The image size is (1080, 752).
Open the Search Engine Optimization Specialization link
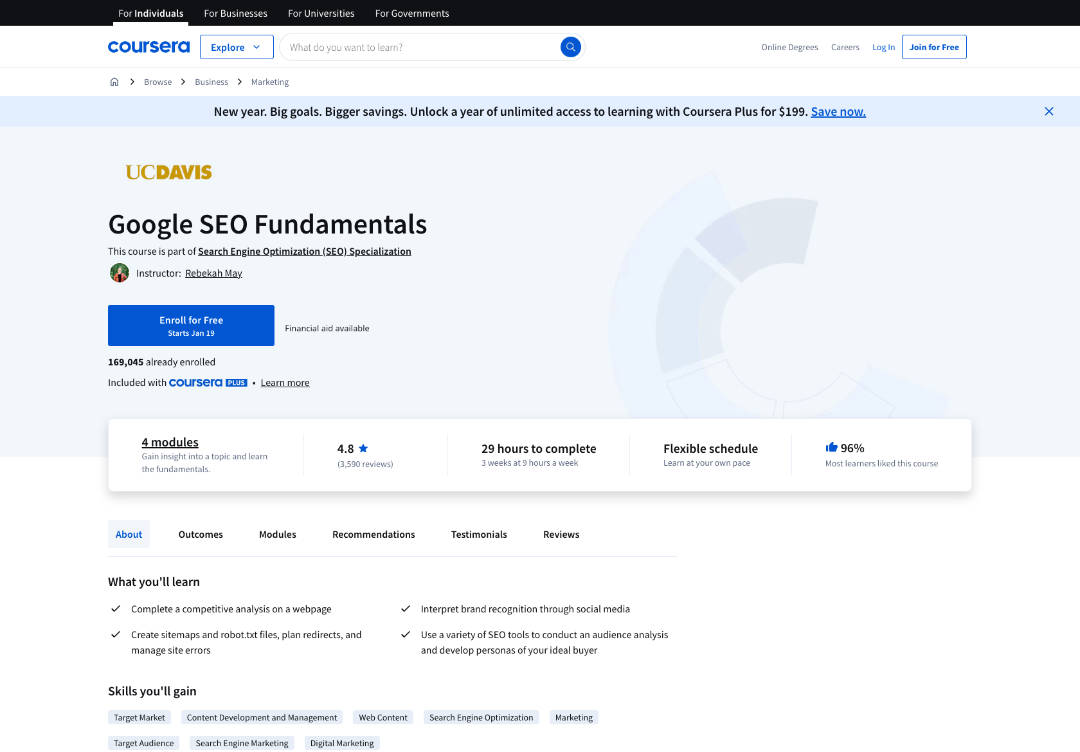(304, 251)
